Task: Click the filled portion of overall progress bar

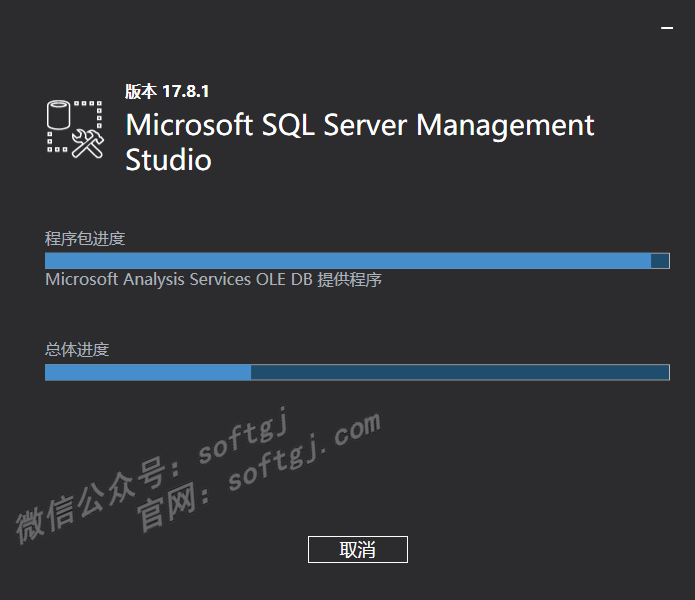Action: 147,373
